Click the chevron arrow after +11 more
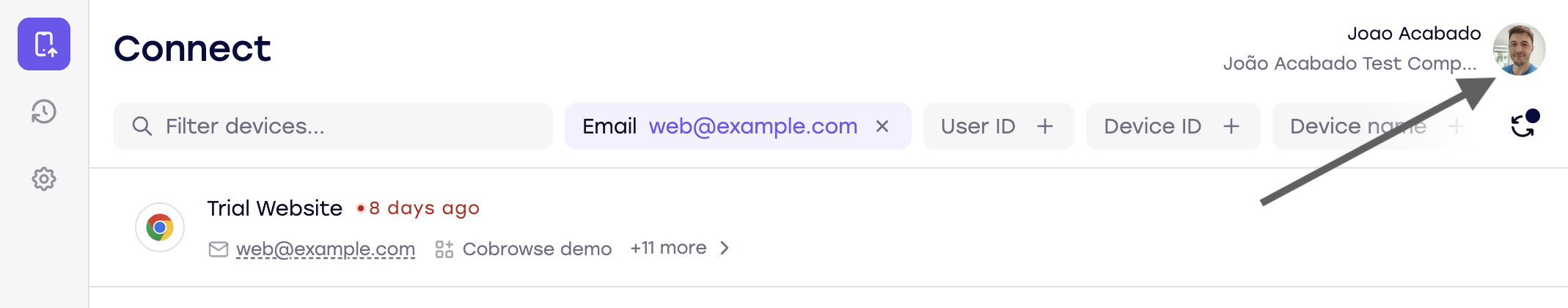The width and height of the screenshot is (1568, 308). (x=725, y=248)
